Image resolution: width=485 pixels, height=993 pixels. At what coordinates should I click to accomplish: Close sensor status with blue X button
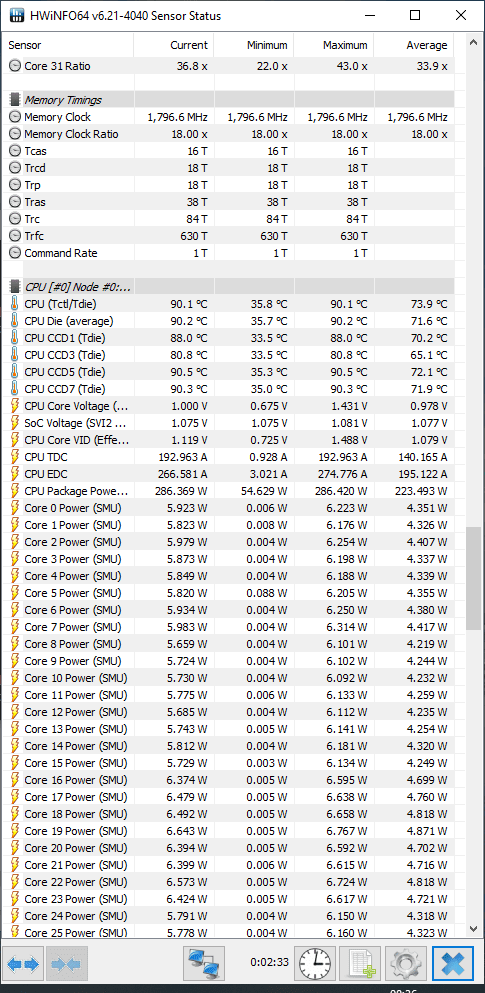(453, 964)
